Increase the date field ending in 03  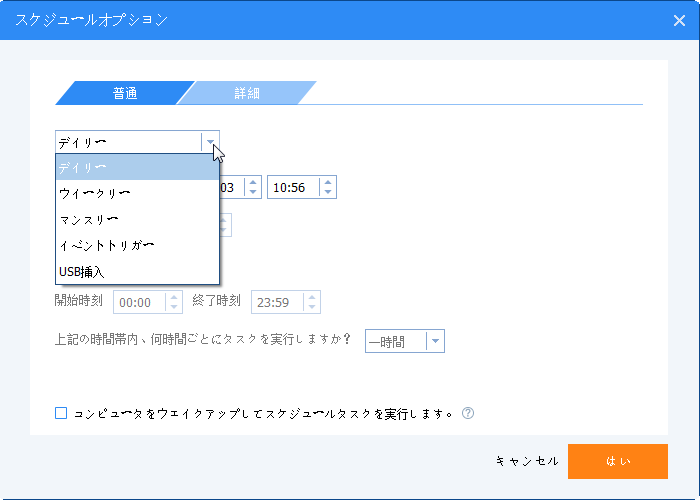[x=253, y=182]
